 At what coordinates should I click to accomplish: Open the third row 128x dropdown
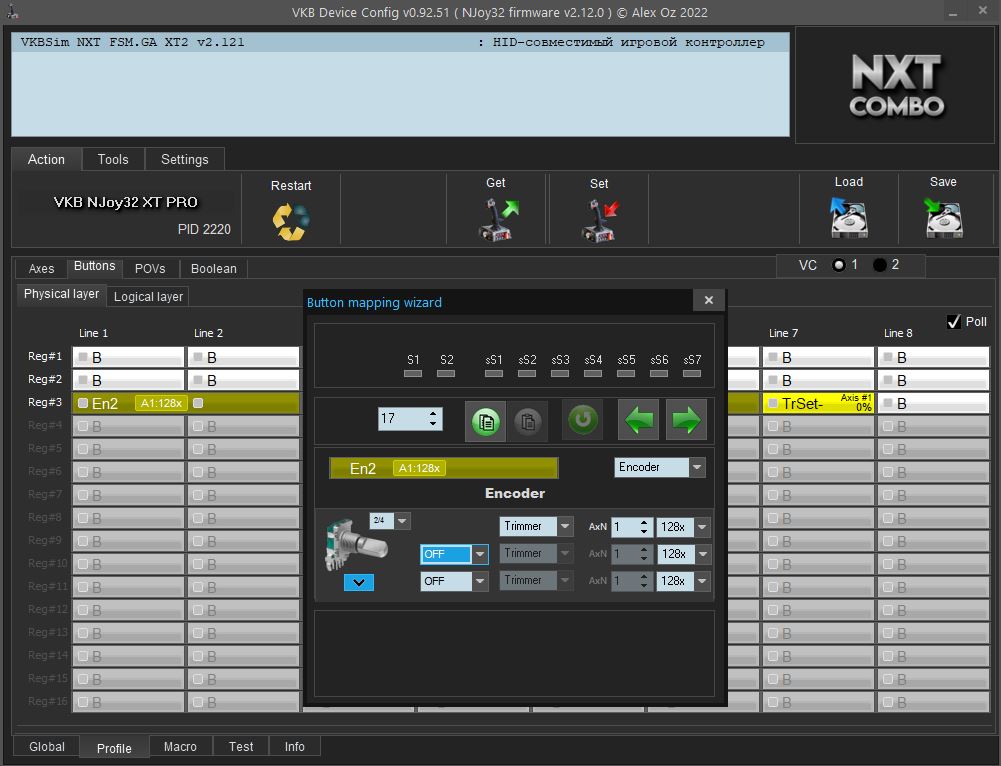(702, 581)
